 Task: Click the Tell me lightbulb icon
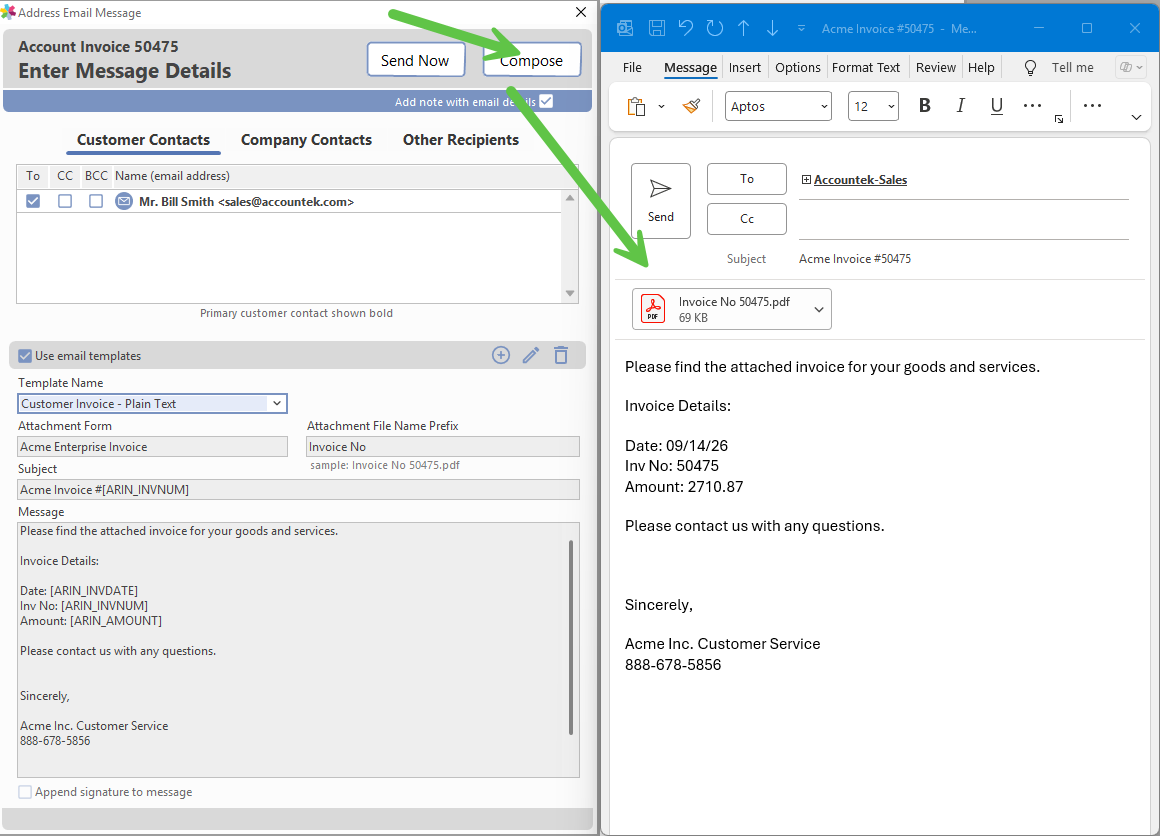[x=1030, y=68]
